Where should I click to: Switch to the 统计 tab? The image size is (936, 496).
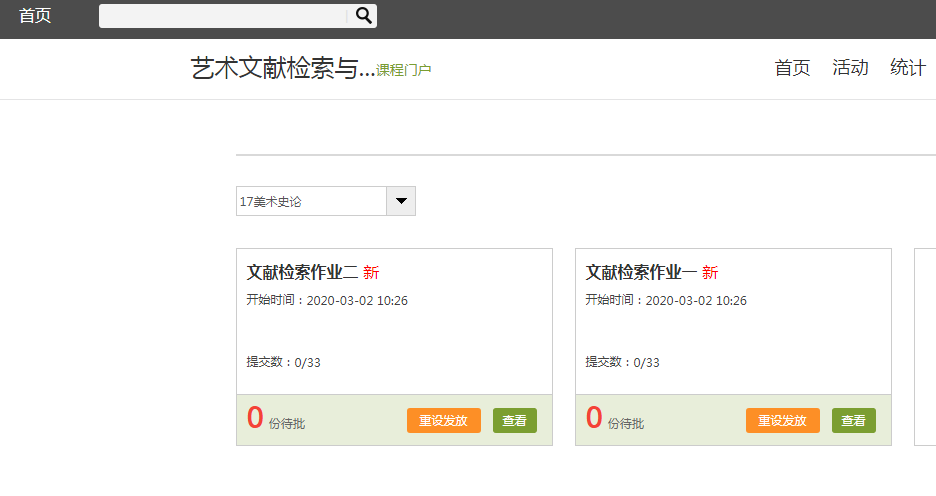pyautogui.click(x=907, y=68)
